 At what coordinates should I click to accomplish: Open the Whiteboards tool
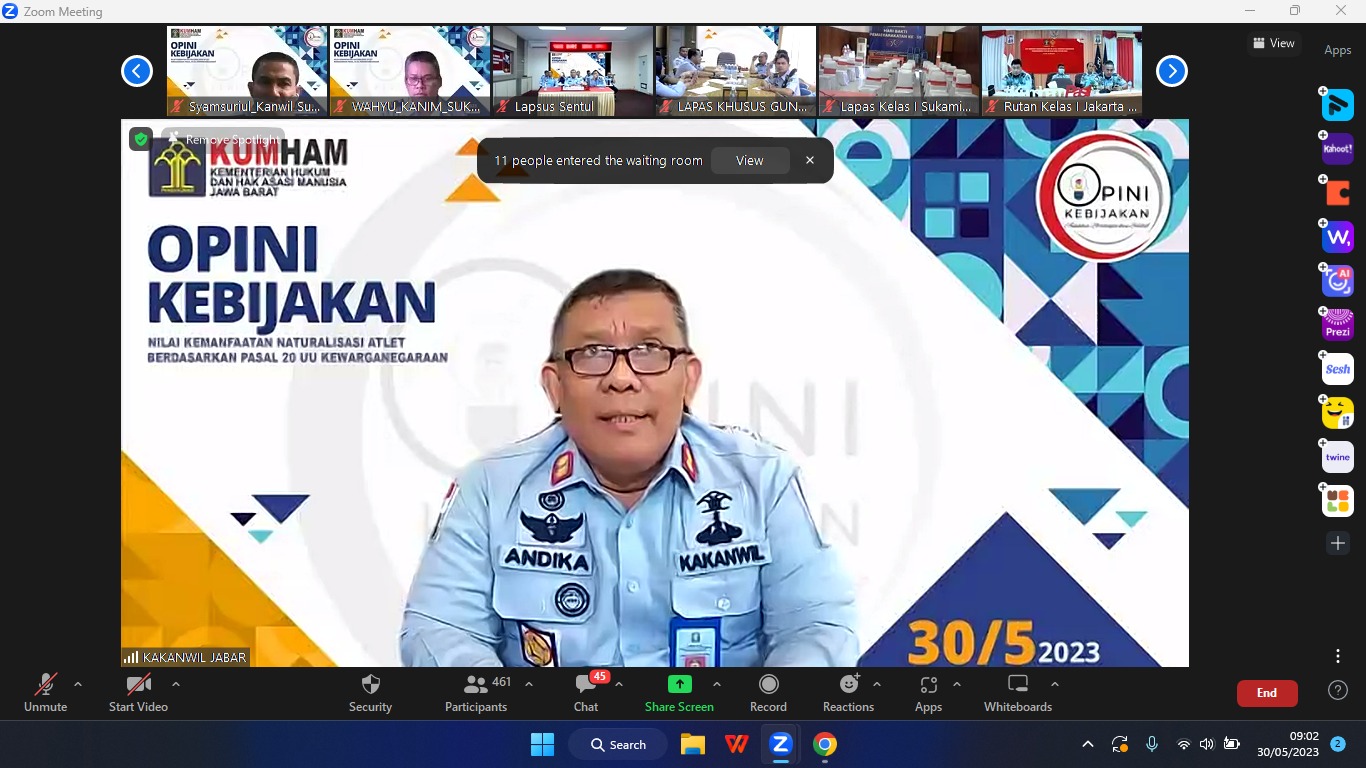click(x=1017, y=692)
